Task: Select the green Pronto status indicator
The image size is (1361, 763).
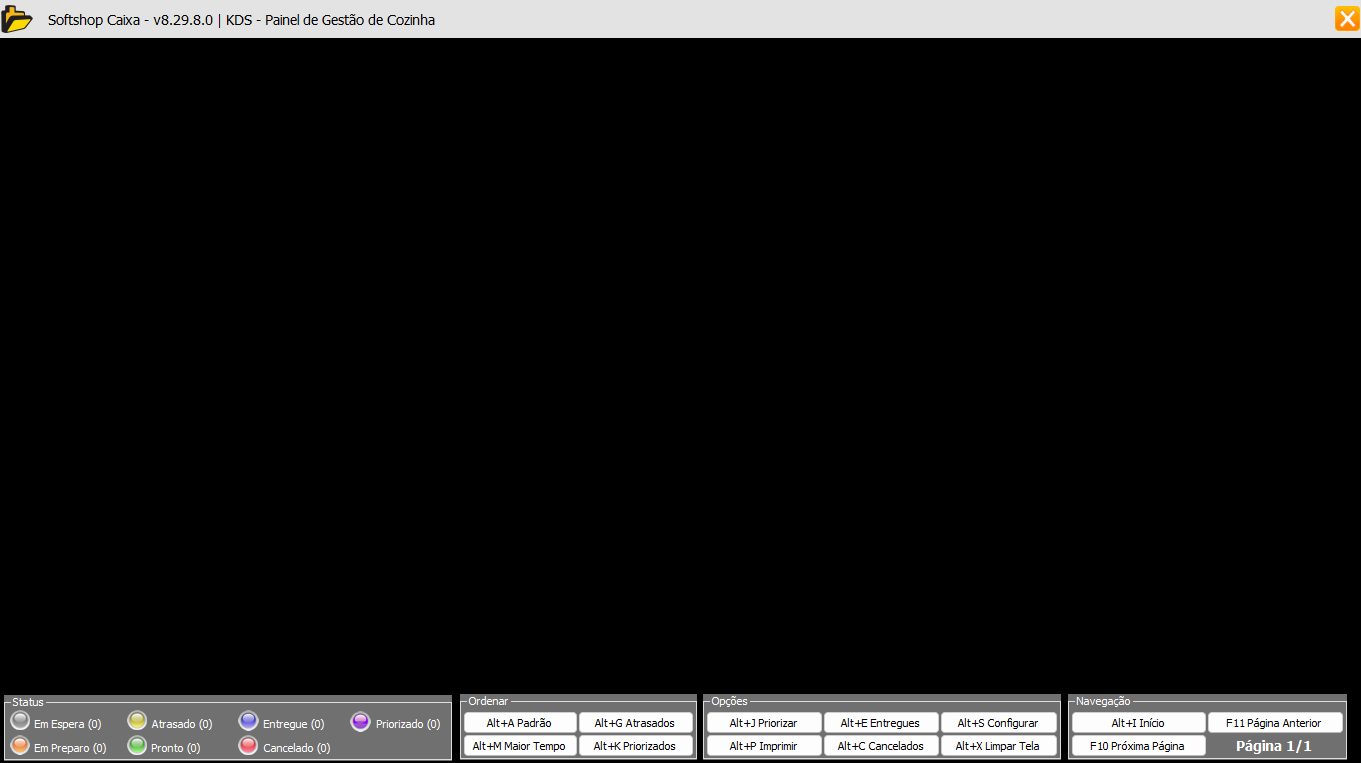Action: [x=137, y=745]
